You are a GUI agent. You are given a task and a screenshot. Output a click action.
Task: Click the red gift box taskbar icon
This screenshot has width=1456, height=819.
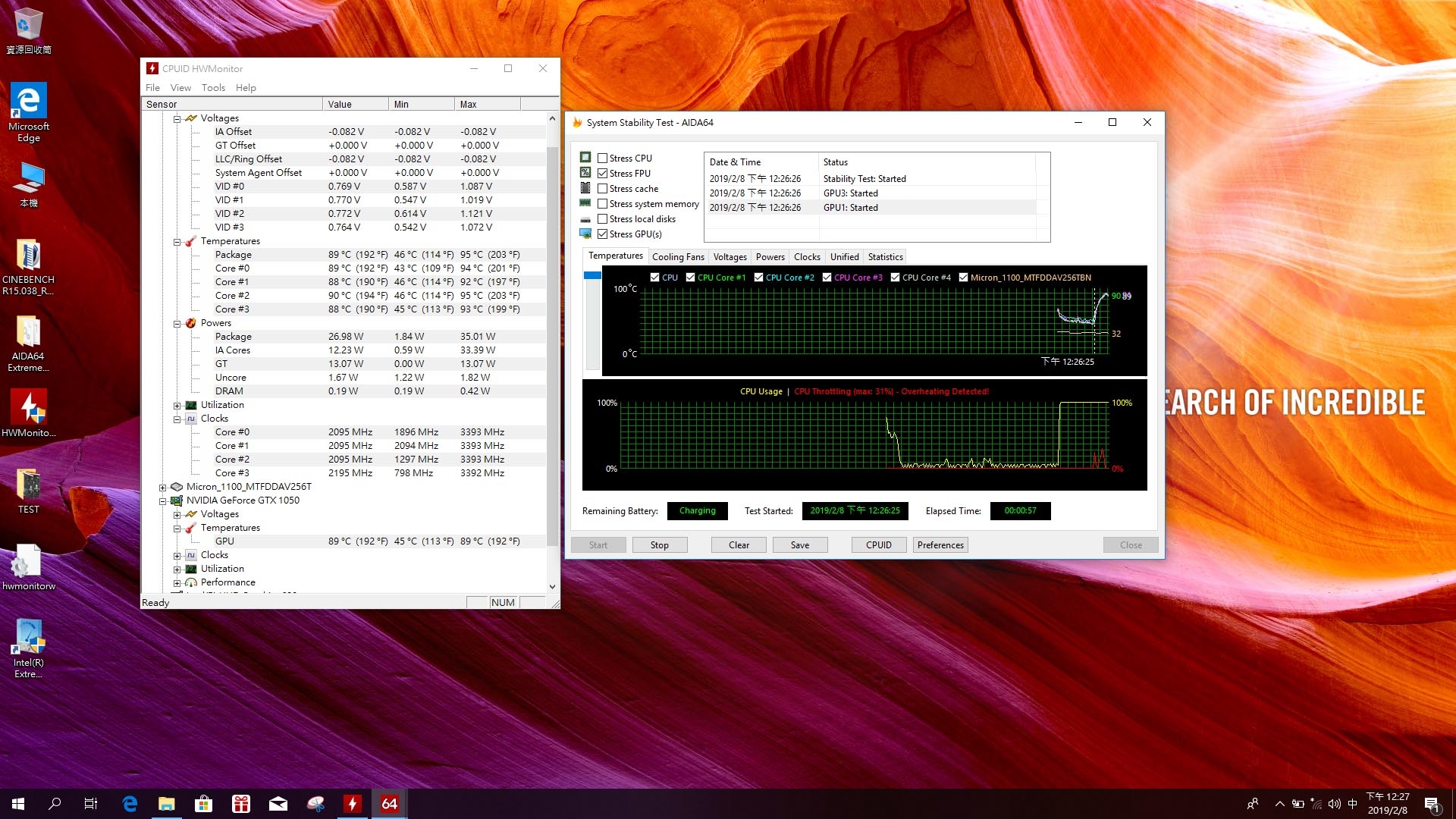[241, 804]
